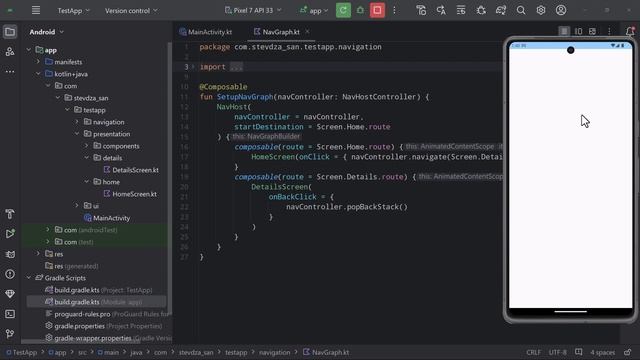The image size is (640, 360).
Task: Click the green Rerun app button
Action: [343, 10]
